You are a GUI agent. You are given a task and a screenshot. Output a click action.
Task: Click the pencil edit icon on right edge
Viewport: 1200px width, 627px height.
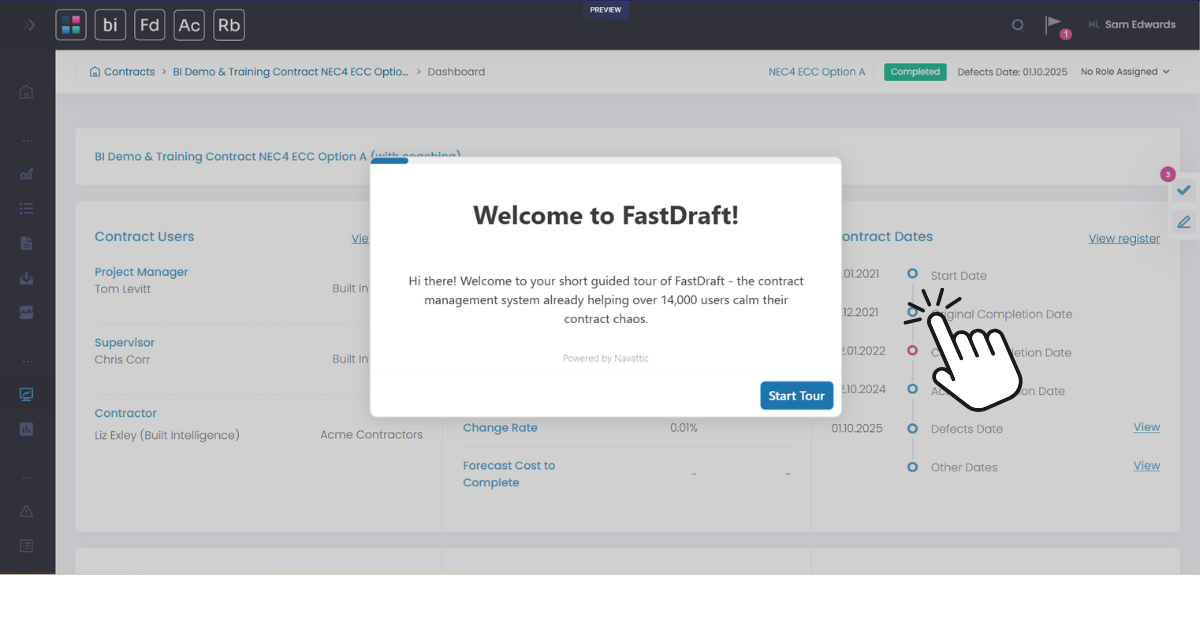tap(1184, 222)
